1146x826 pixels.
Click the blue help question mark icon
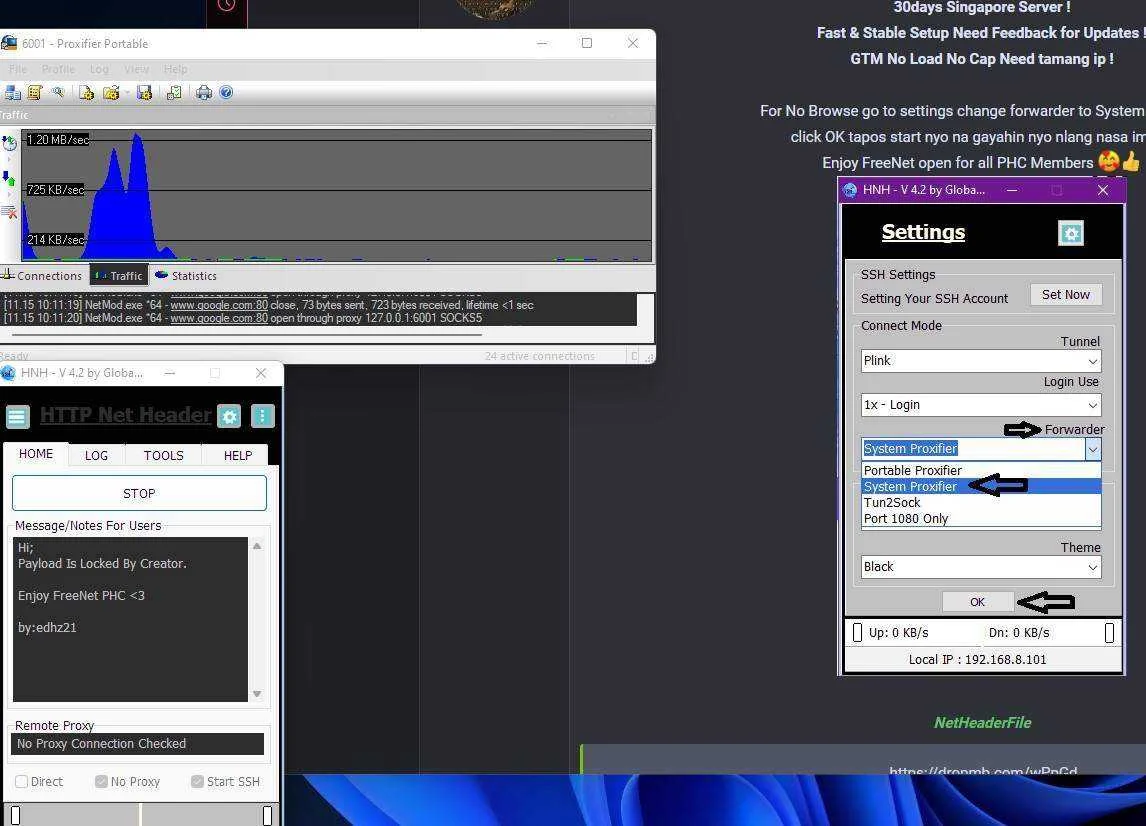227,92
